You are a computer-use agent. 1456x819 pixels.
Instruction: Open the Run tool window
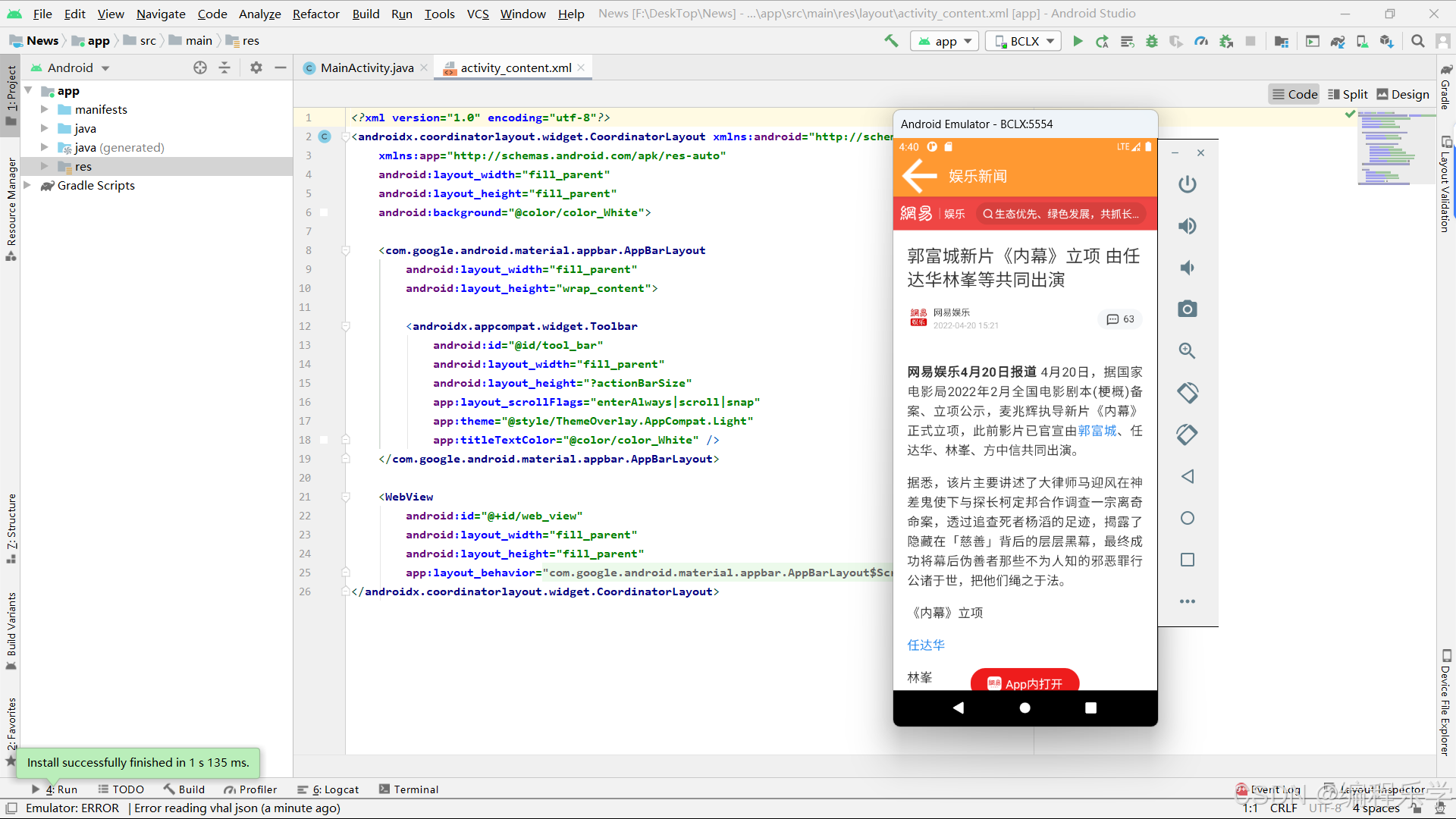click(54, 789)
